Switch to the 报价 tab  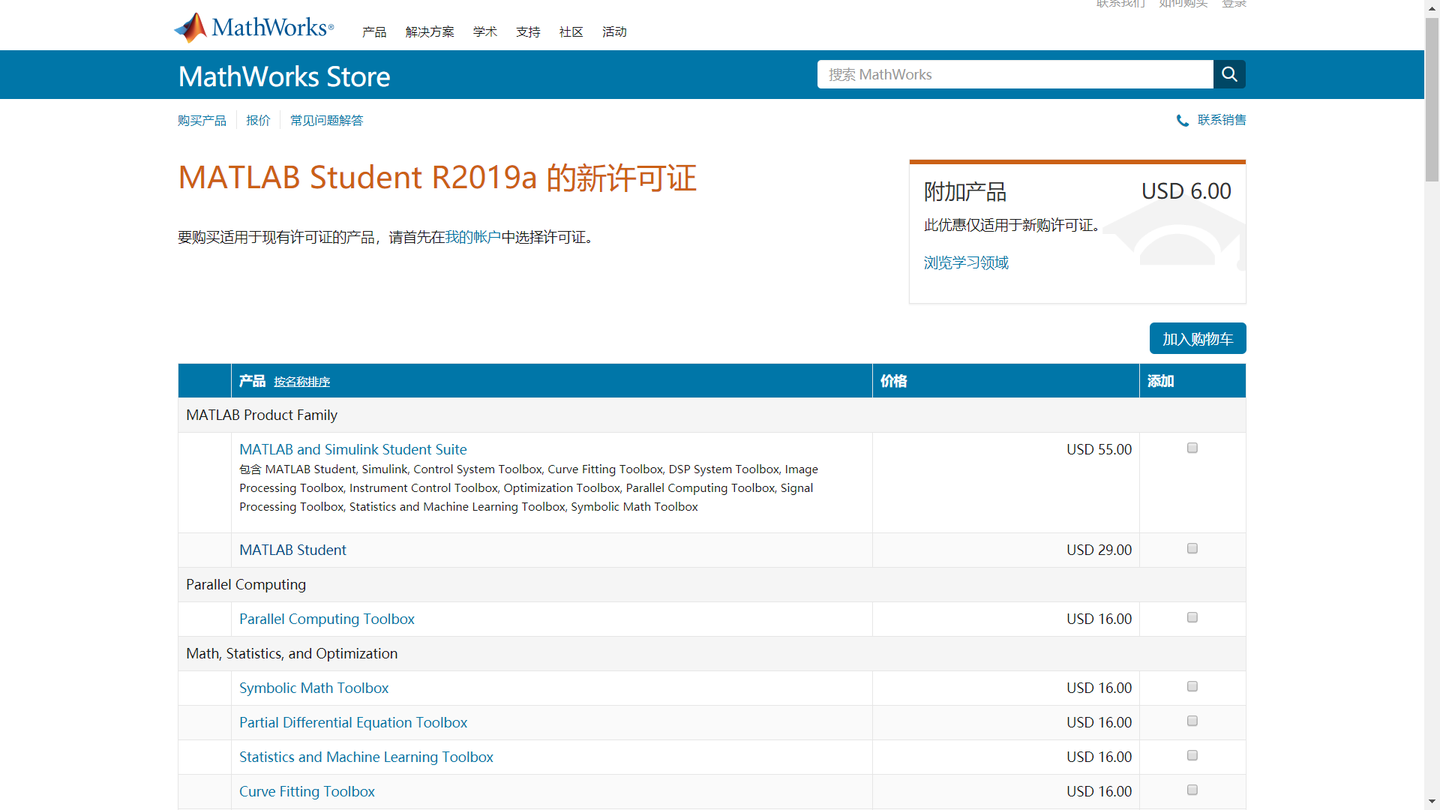click(x=258, y=120)
